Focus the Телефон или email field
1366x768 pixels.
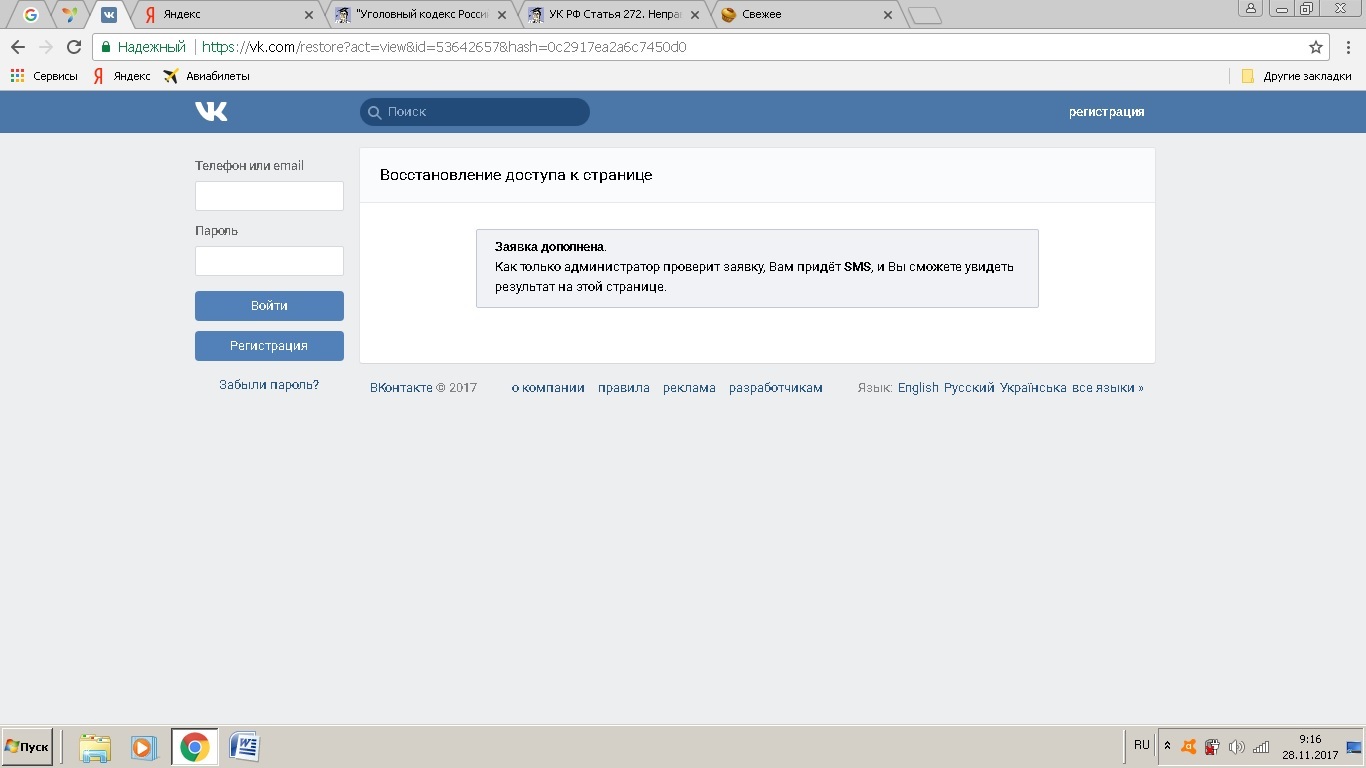pyautogui.click(x=269, y=196)
